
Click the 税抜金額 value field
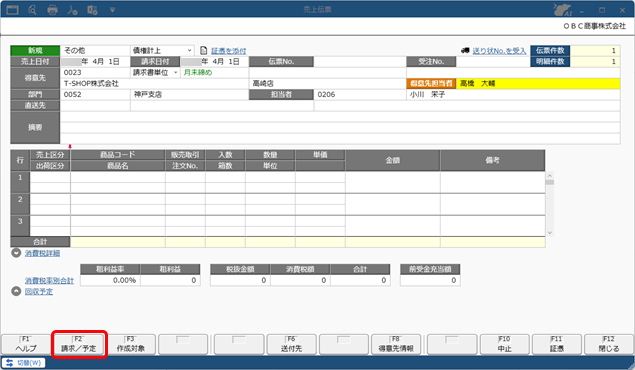(240, 281)
